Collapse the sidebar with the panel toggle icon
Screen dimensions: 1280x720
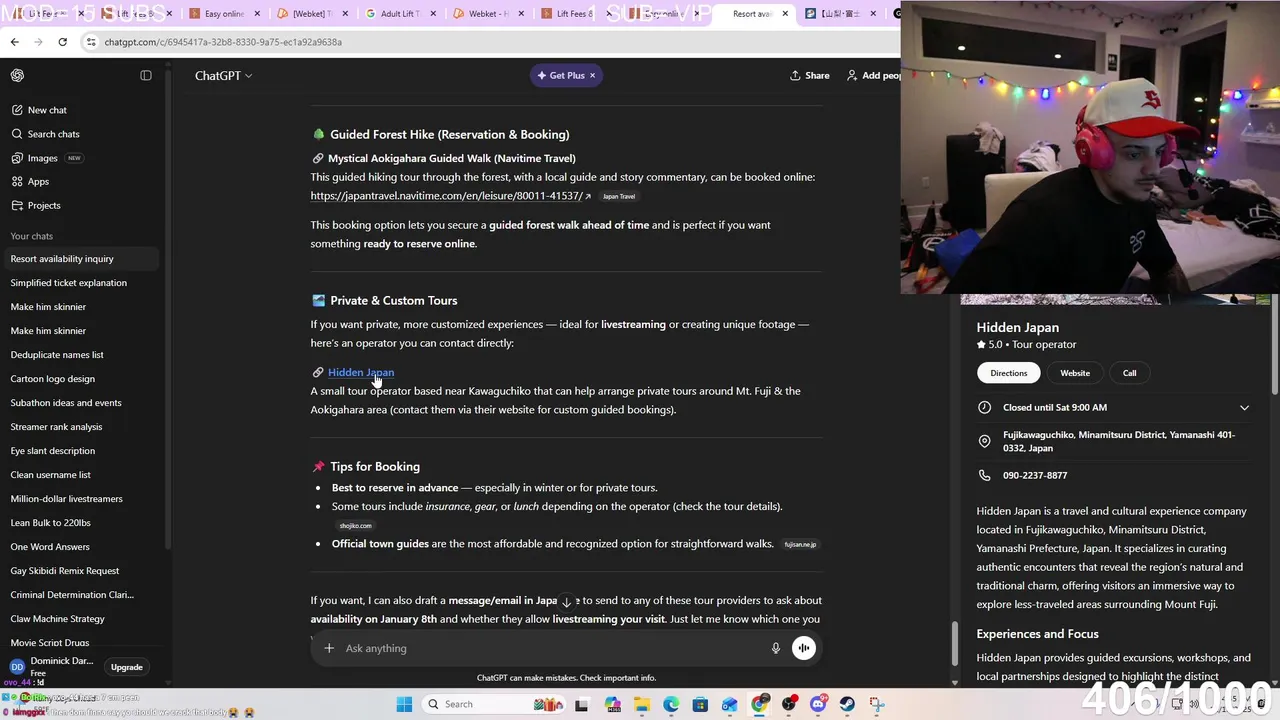click(x=146, y=75)
